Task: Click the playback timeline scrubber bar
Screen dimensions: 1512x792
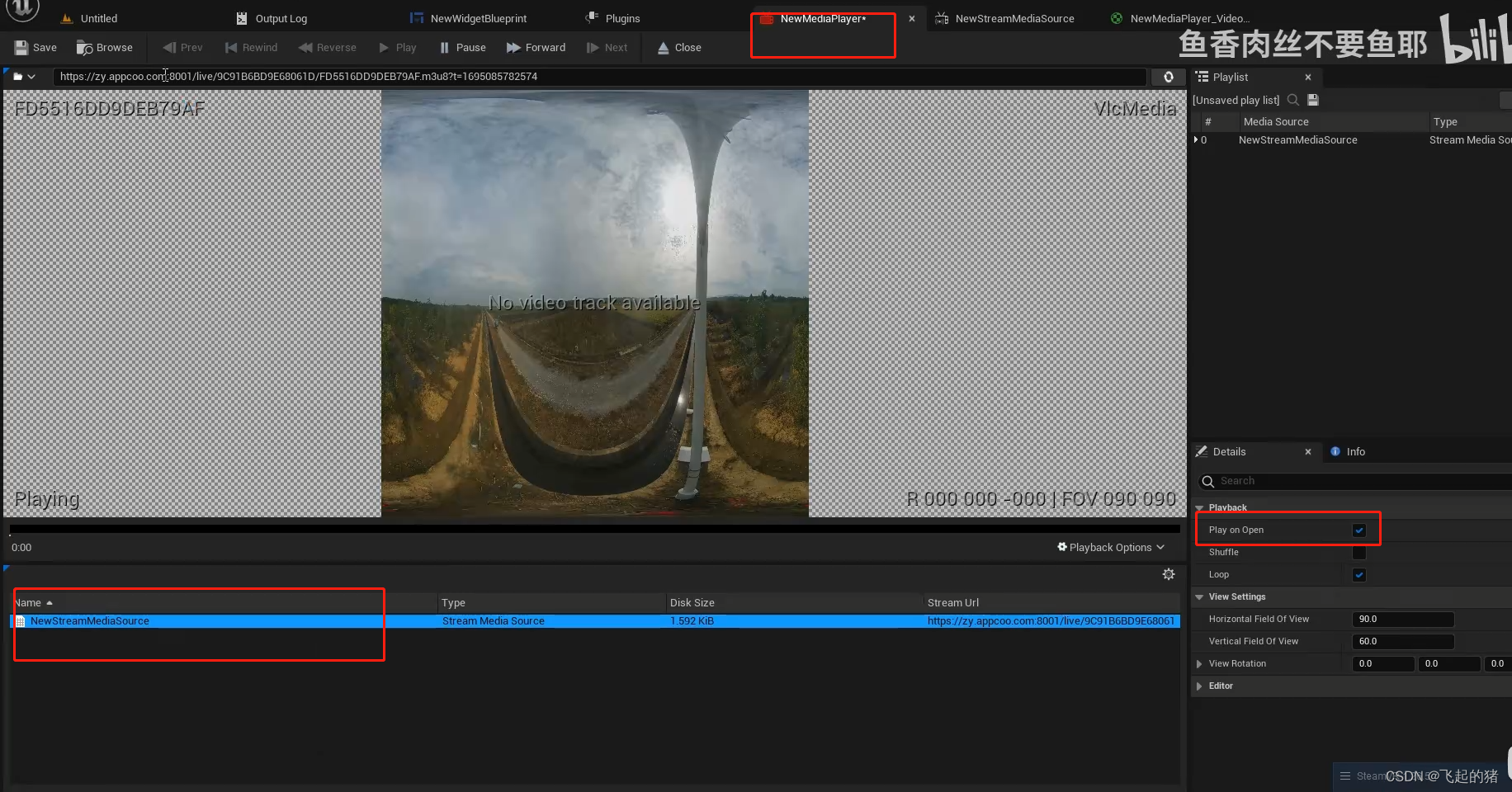Action: click(594, 529)
